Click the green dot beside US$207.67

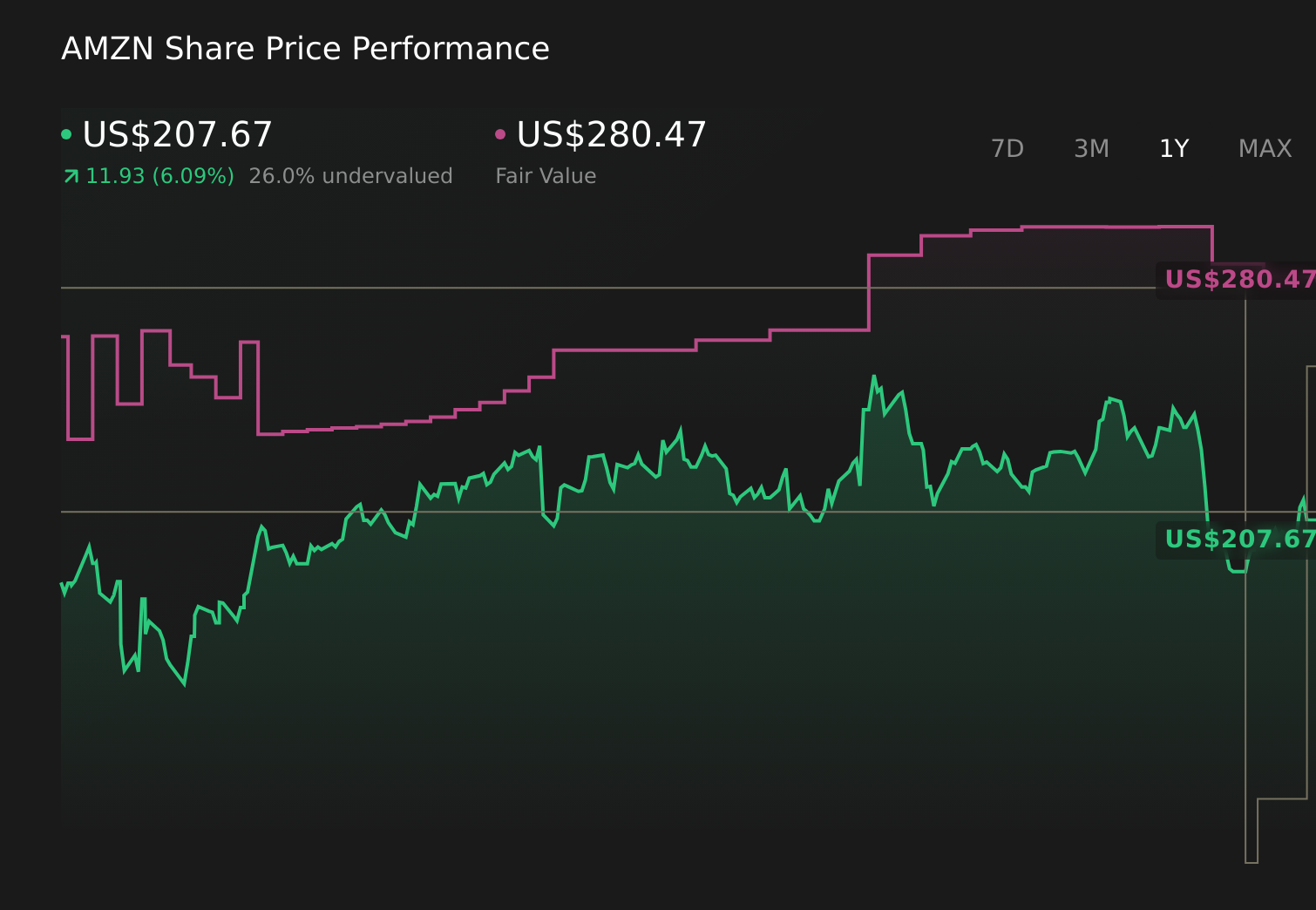point(66,134)
